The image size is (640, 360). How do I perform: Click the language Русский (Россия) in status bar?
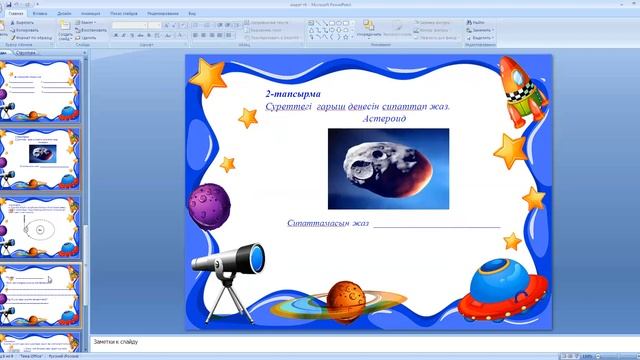pos(63,356)
